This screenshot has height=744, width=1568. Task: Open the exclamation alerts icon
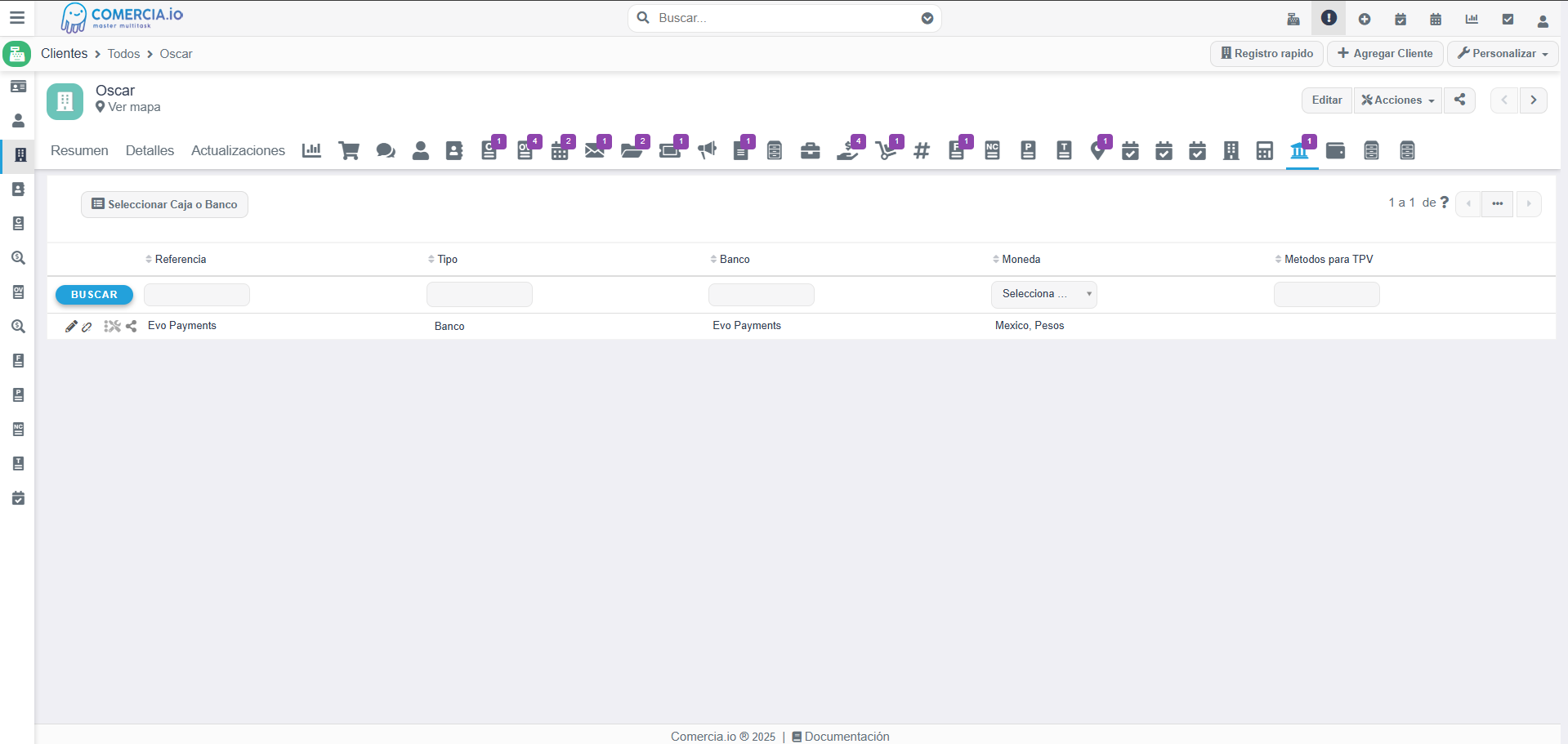pos(1329,18)
